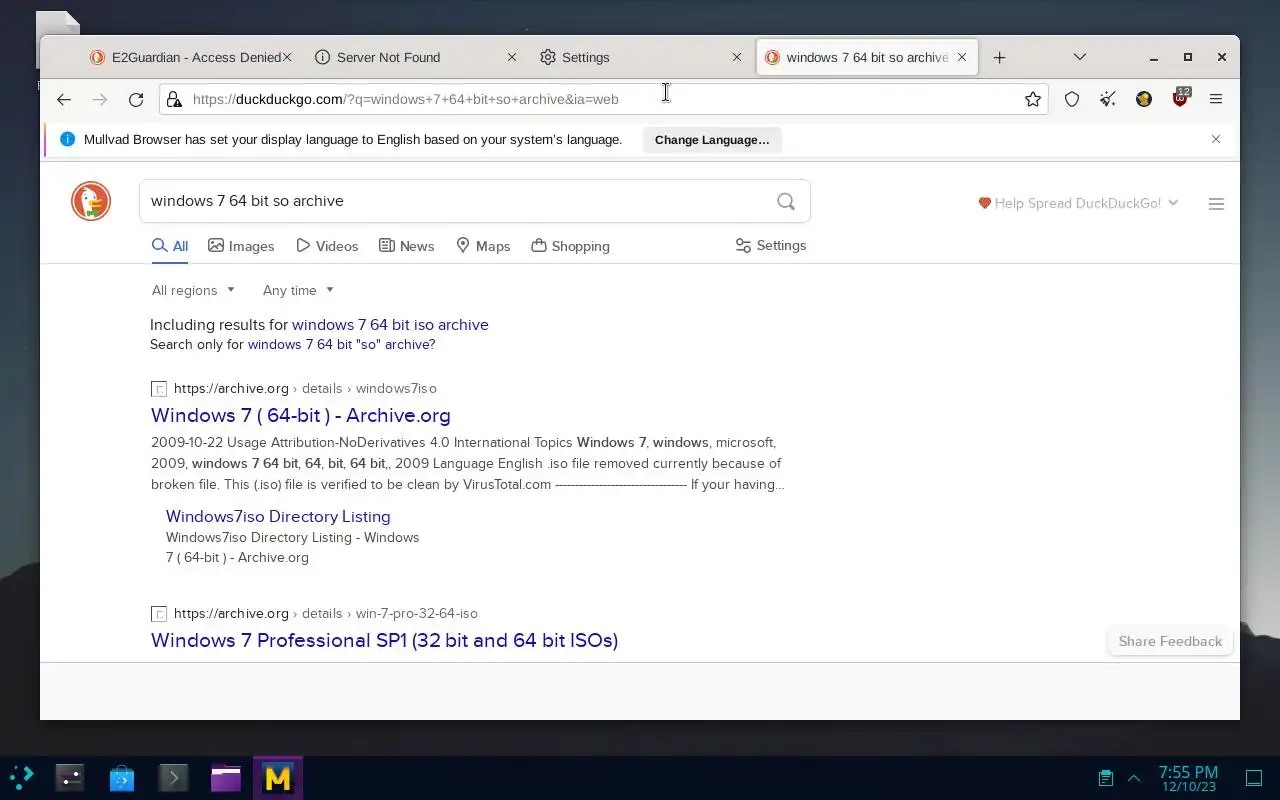Open the DuckDuckGo search Settings dropdown

770,245
